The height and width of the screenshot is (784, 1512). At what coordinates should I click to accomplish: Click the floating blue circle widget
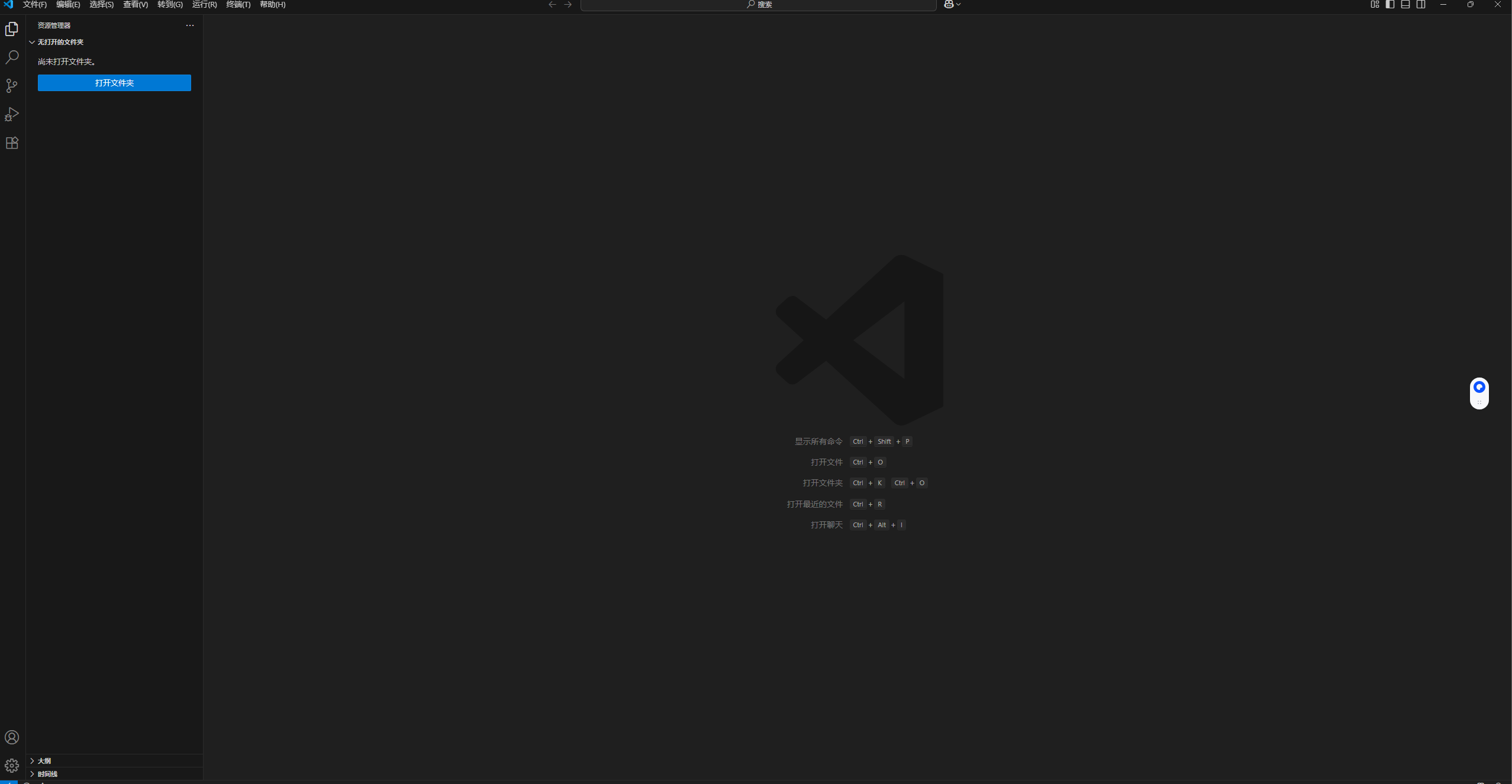(x=1479, y=388)
